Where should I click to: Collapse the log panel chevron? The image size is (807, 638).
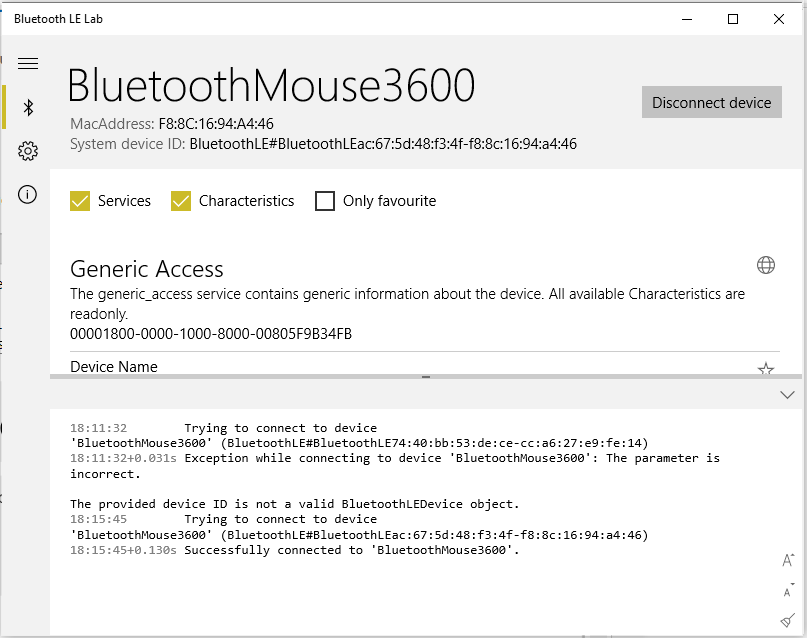(787, 395)
